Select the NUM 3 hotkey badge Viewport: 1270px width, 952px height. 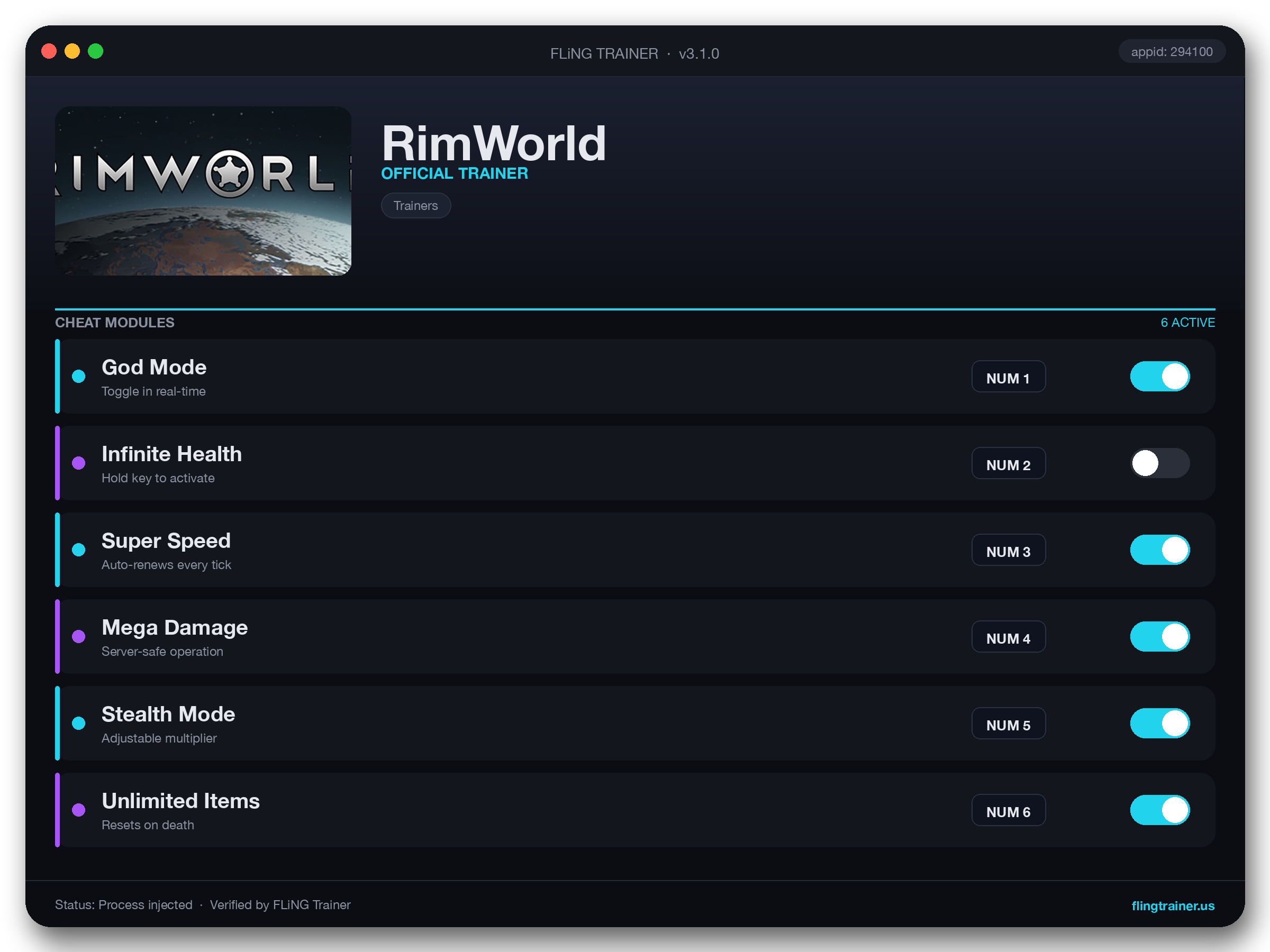[1008, 550]
